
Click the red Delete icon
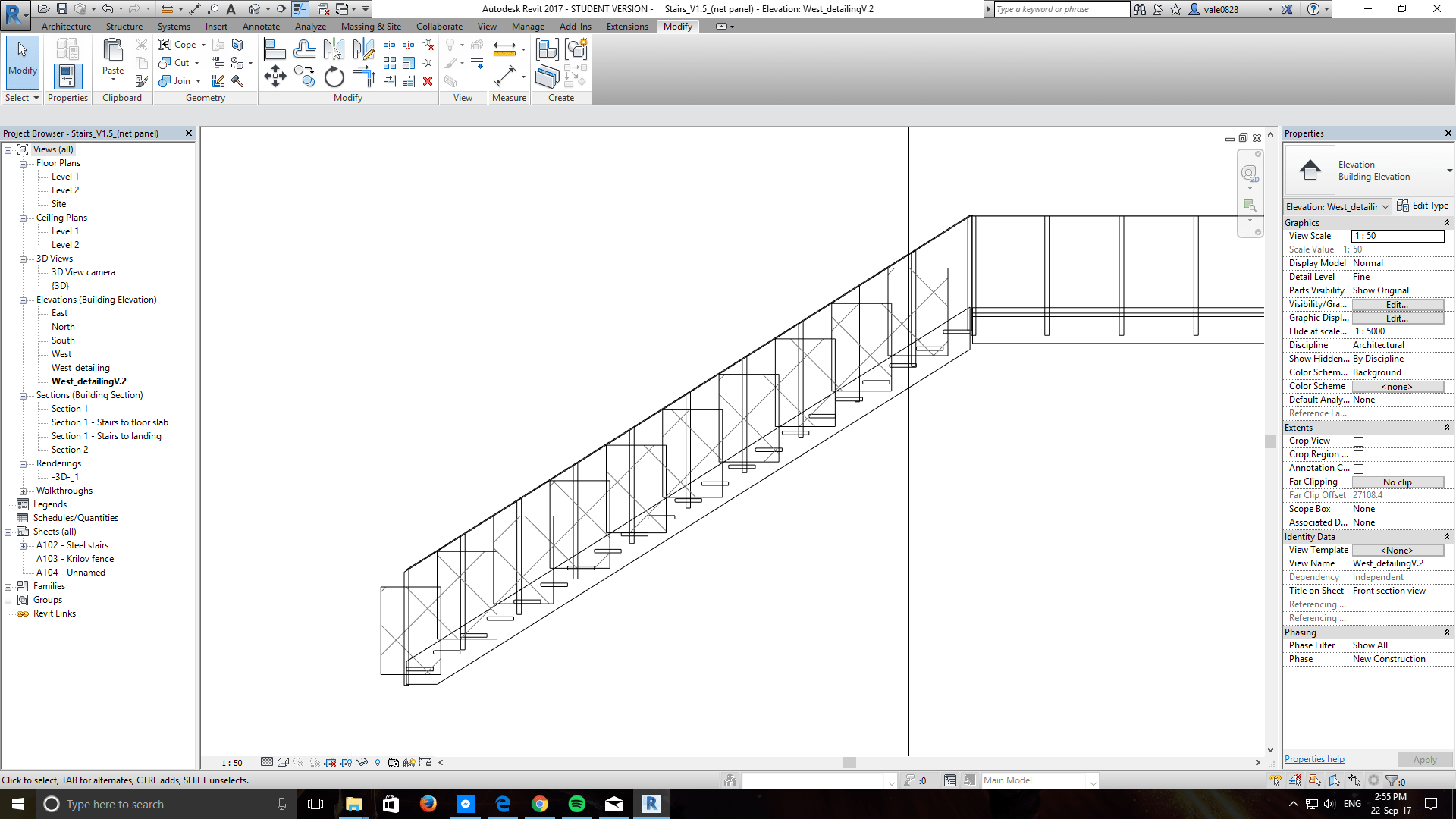[x=428, y=81]
